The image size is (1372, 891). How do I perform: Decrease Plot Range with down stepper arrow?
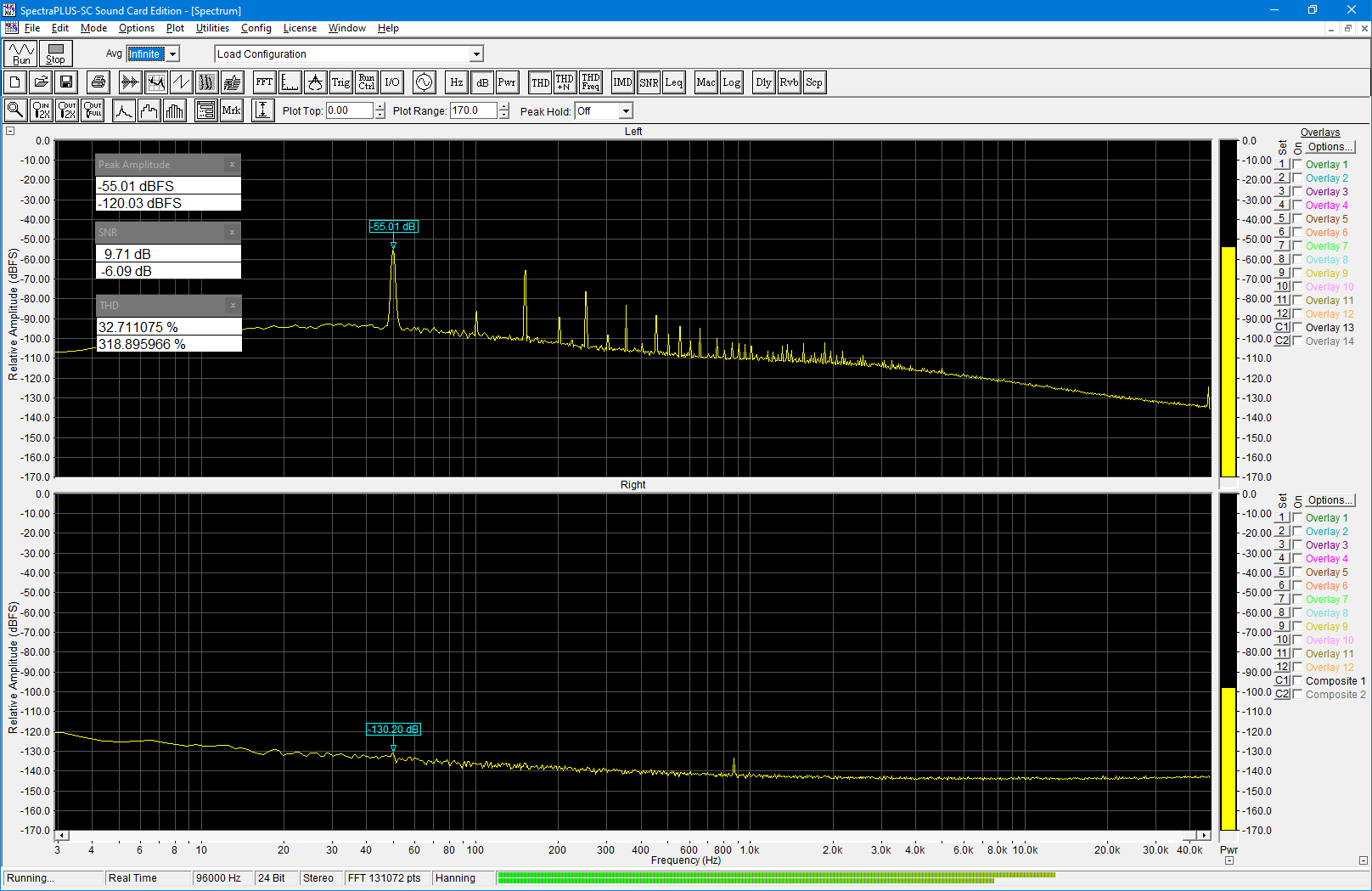click(504, 115)
